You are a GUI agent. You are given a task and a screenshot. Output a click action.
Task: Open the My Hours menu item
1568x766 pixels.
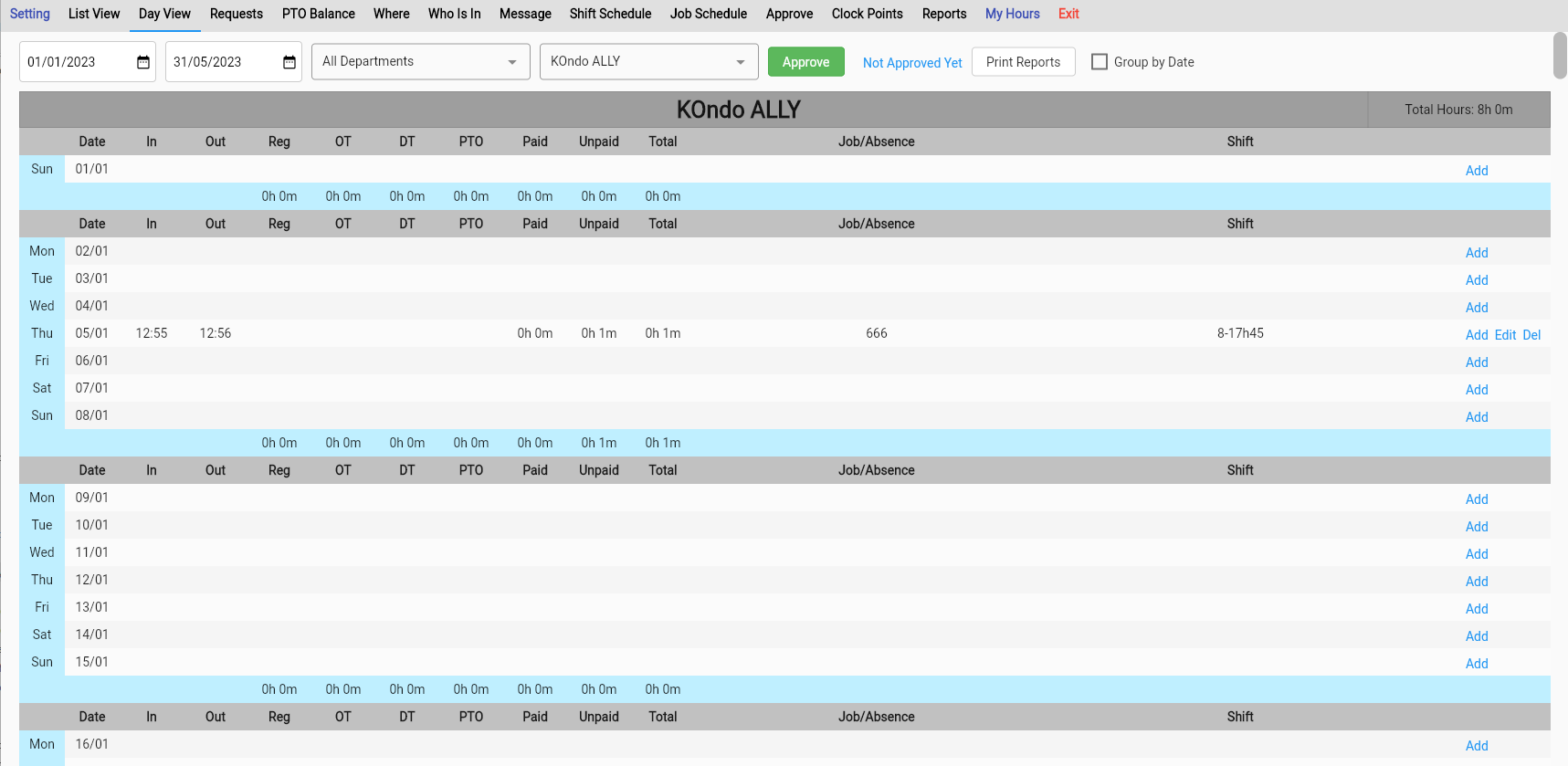(1012, 14)
